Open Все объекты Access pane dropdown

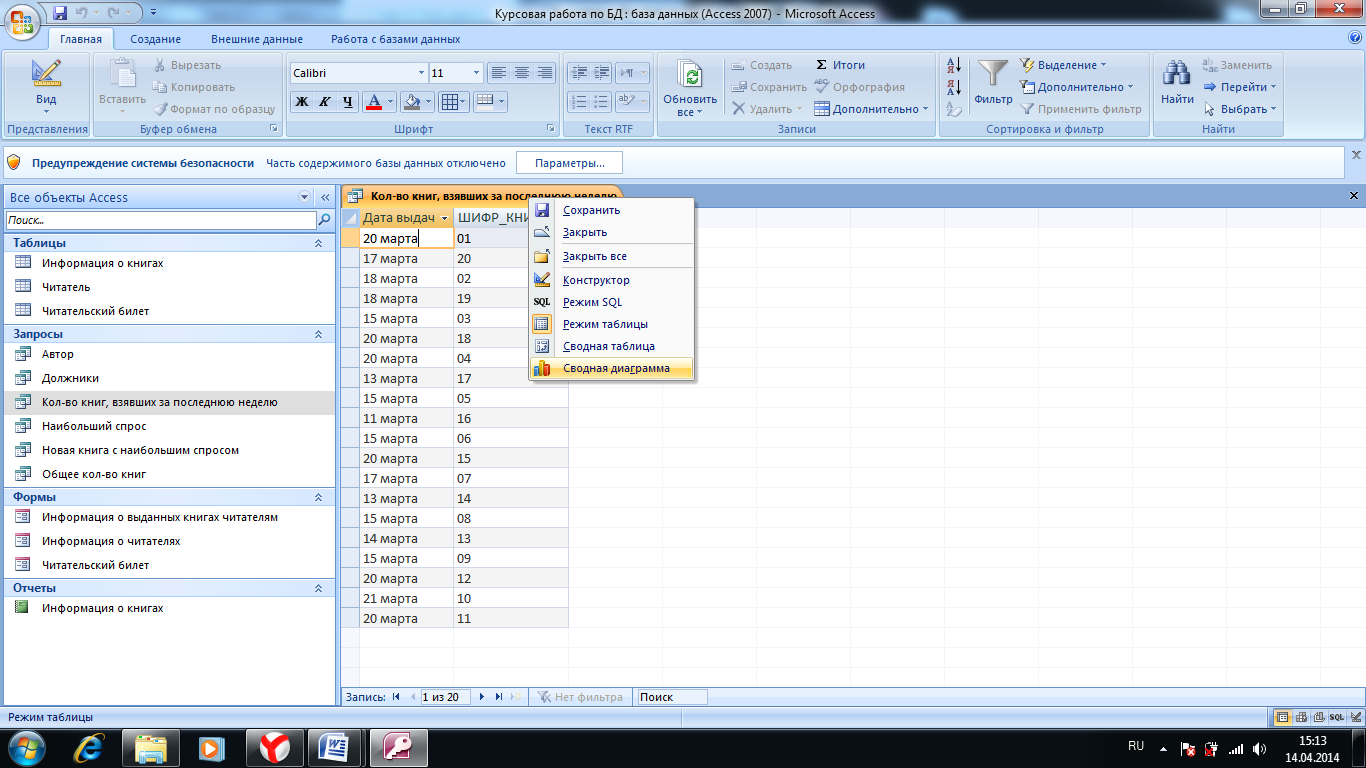tap(305, 198)
